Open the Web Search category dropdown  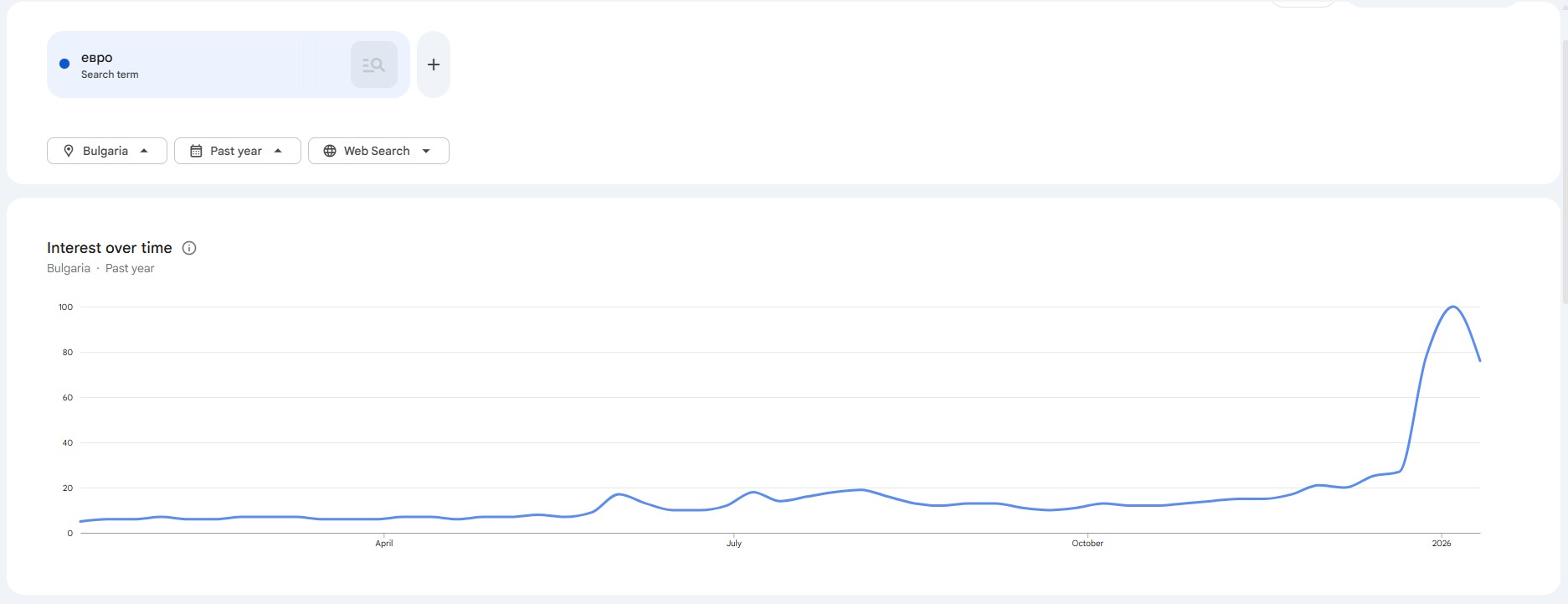click(378, 151)
